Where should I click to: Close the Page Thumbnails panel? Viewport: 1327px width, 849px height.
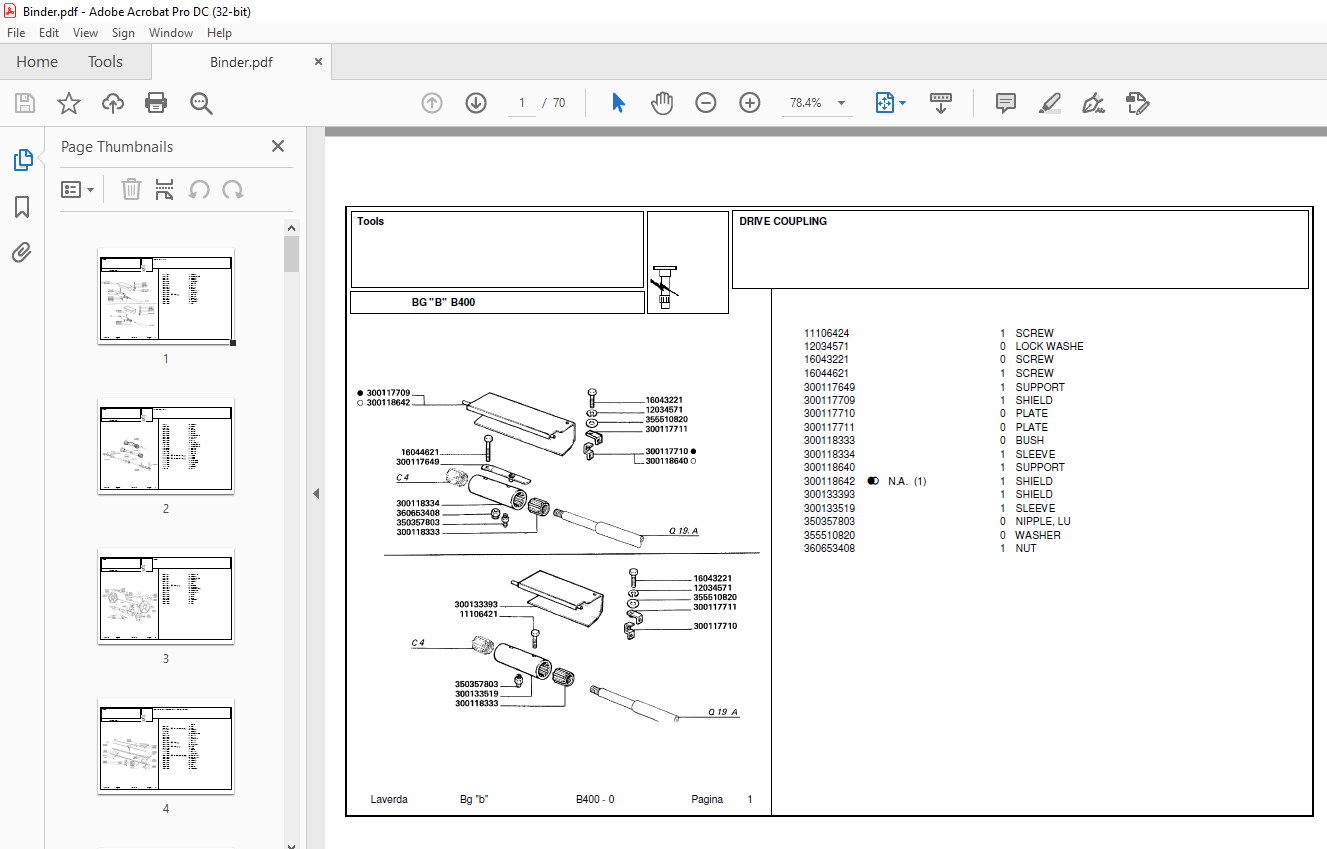point(278,146)
